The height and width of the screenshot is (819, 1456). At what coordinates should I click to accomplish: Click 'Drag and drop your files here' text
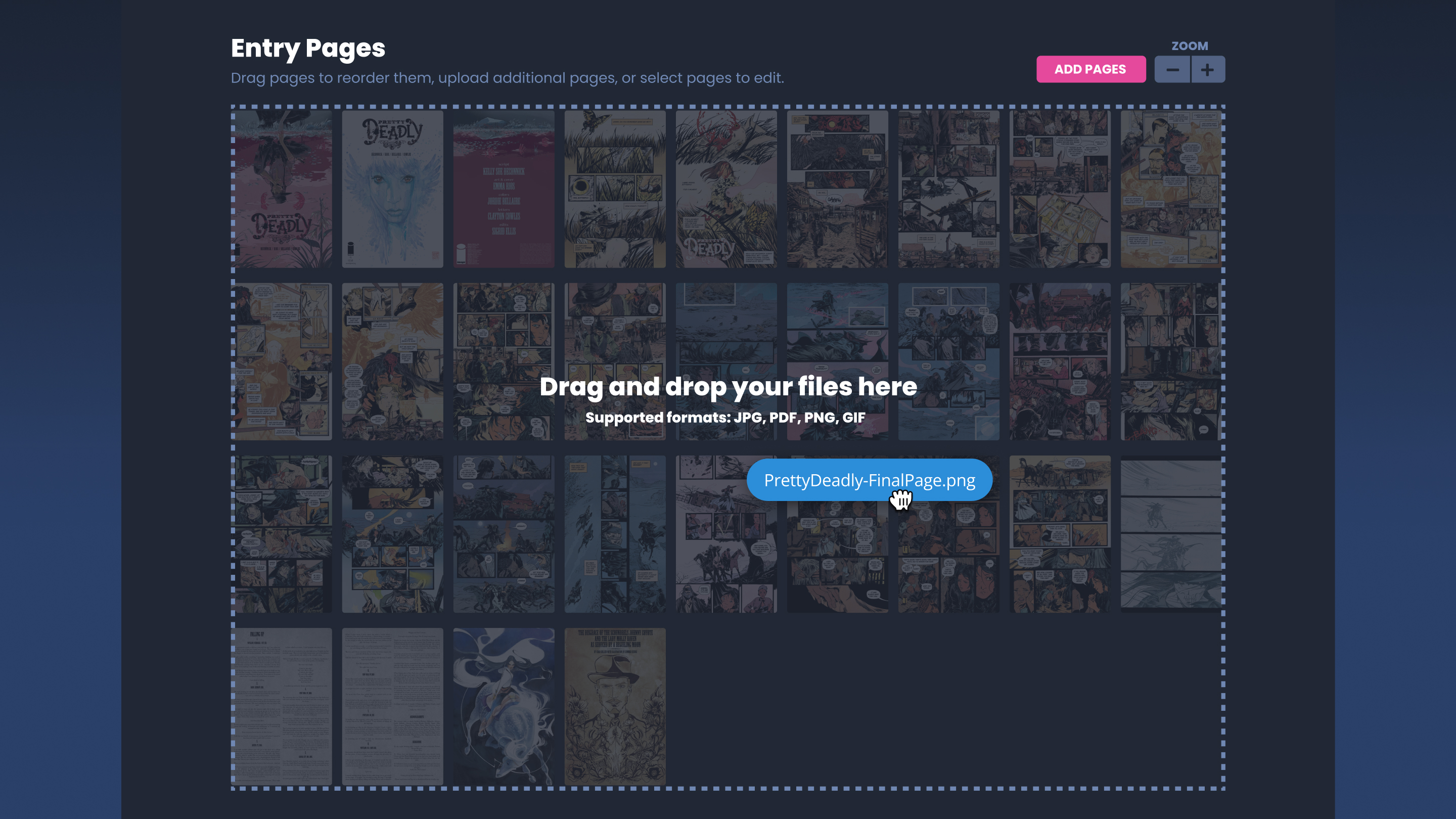[728, 387]
